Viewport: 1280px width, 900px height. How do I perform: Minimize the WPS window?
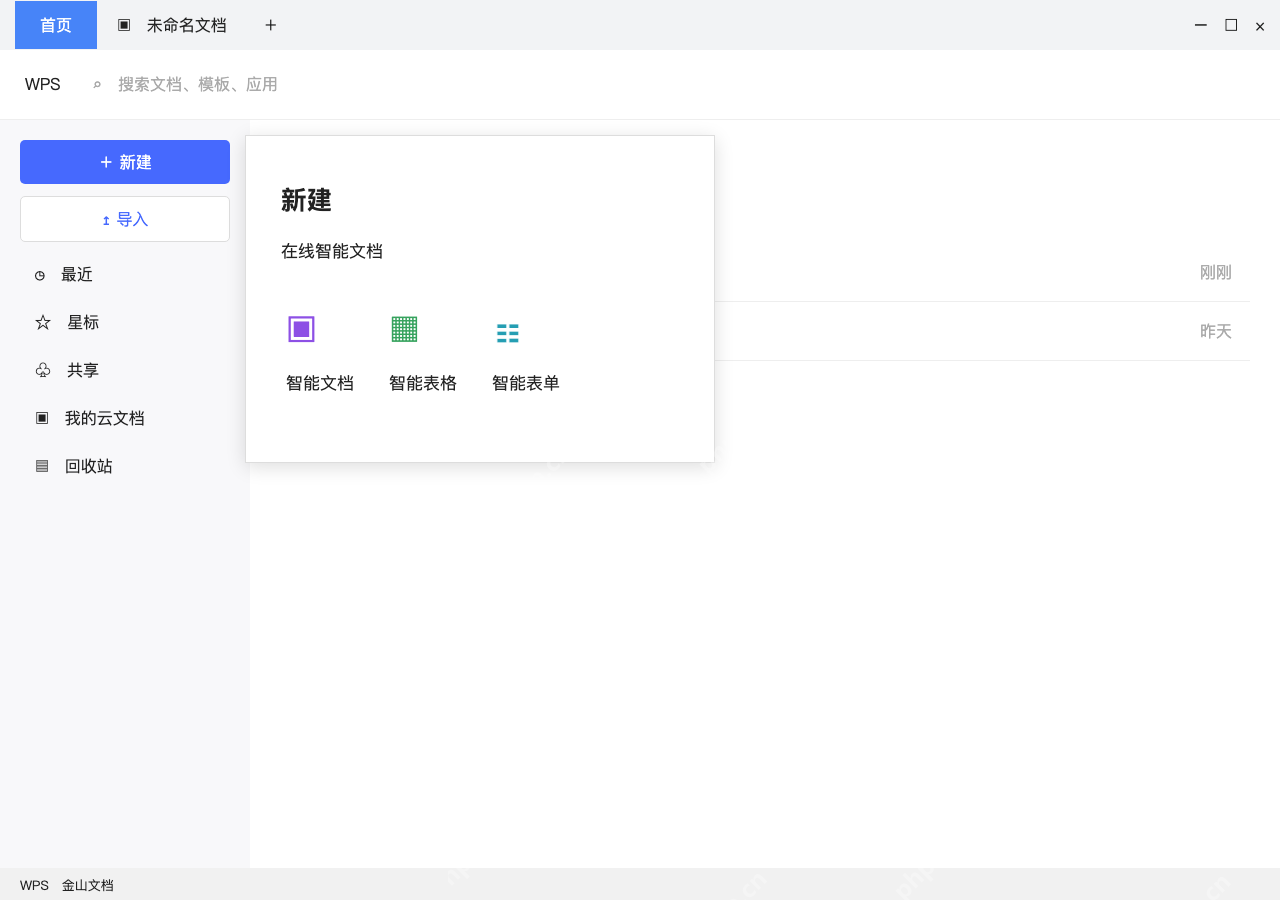[x=1201, y=25]
